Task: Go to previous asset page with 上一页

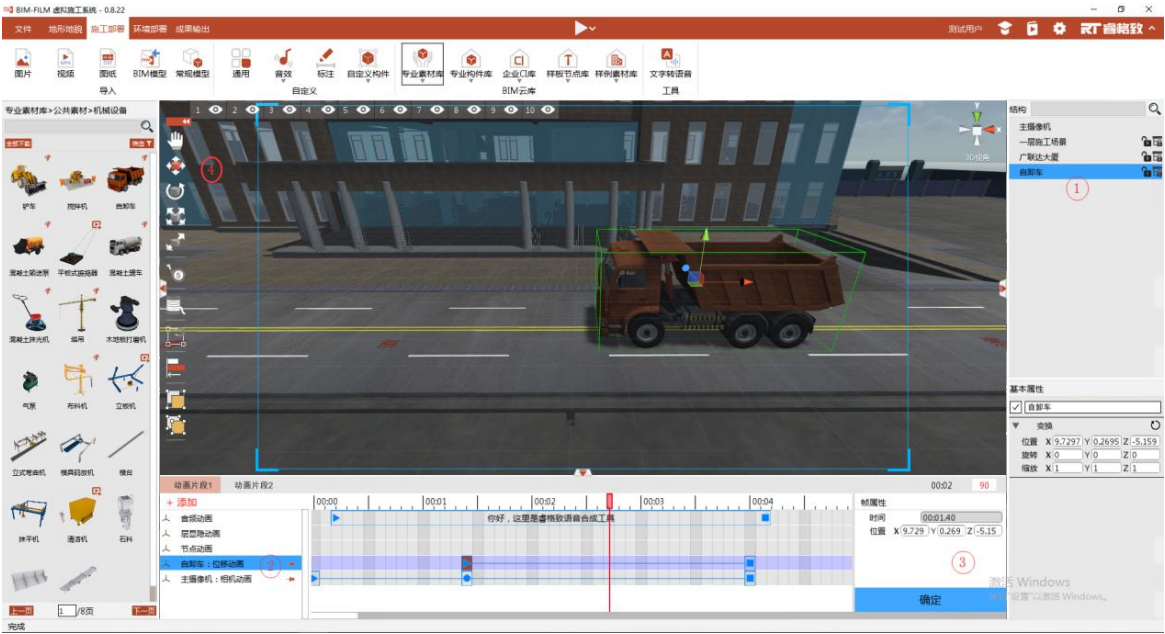Action: click(x=21, y=611)
